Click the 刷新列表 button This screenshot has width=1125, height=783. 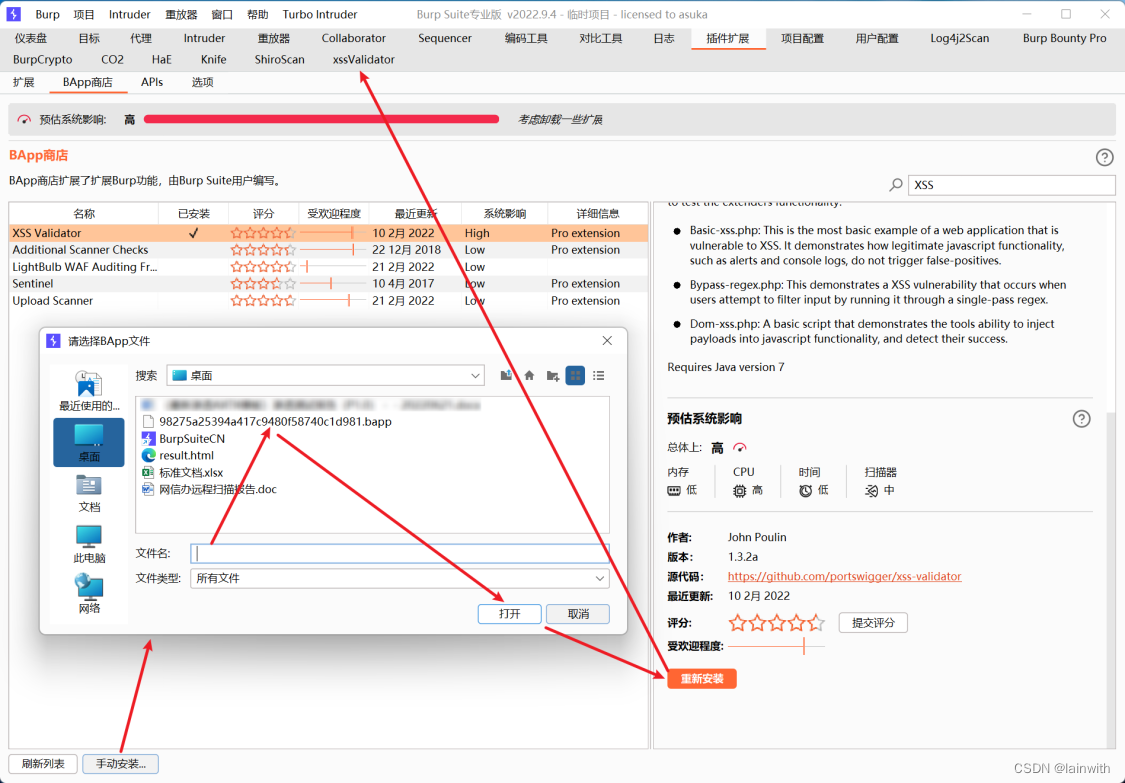43,764
